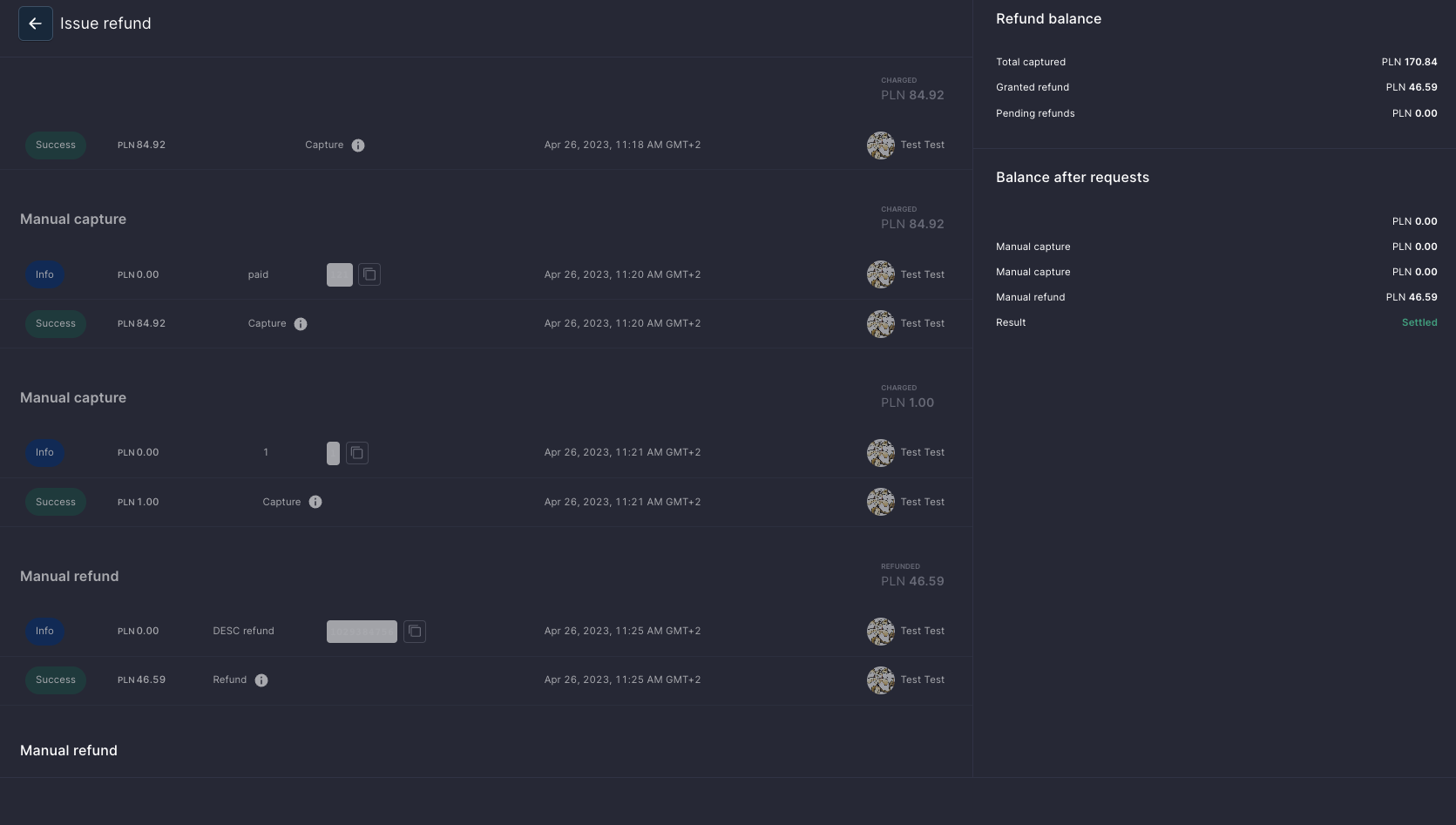The height and width of the screenshot is (825, 1456).
Task: Click Test Test avatar on the Refund row
Action: [x=881, y=680]
